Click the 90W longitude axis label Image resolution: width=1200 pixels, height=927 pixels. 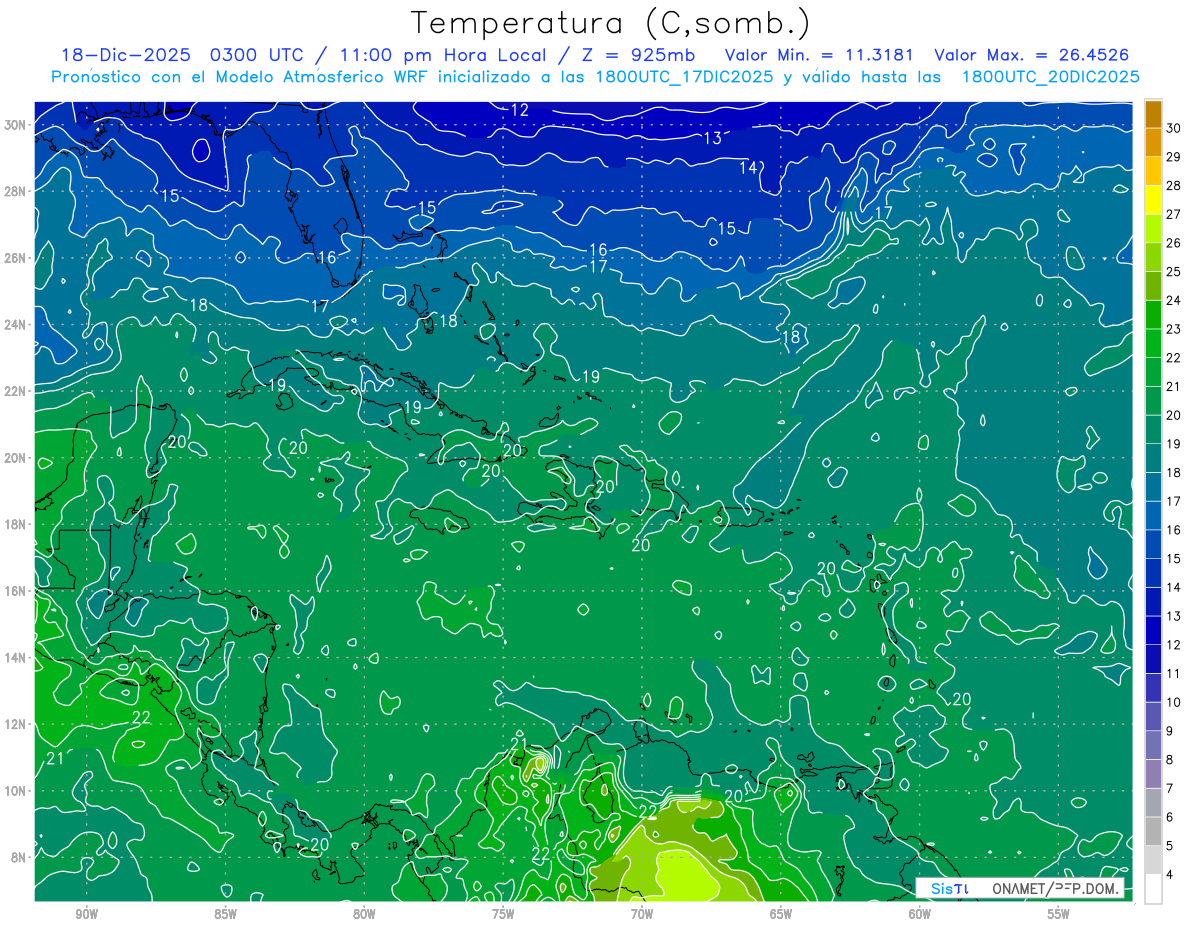click(x=87, y=914)
